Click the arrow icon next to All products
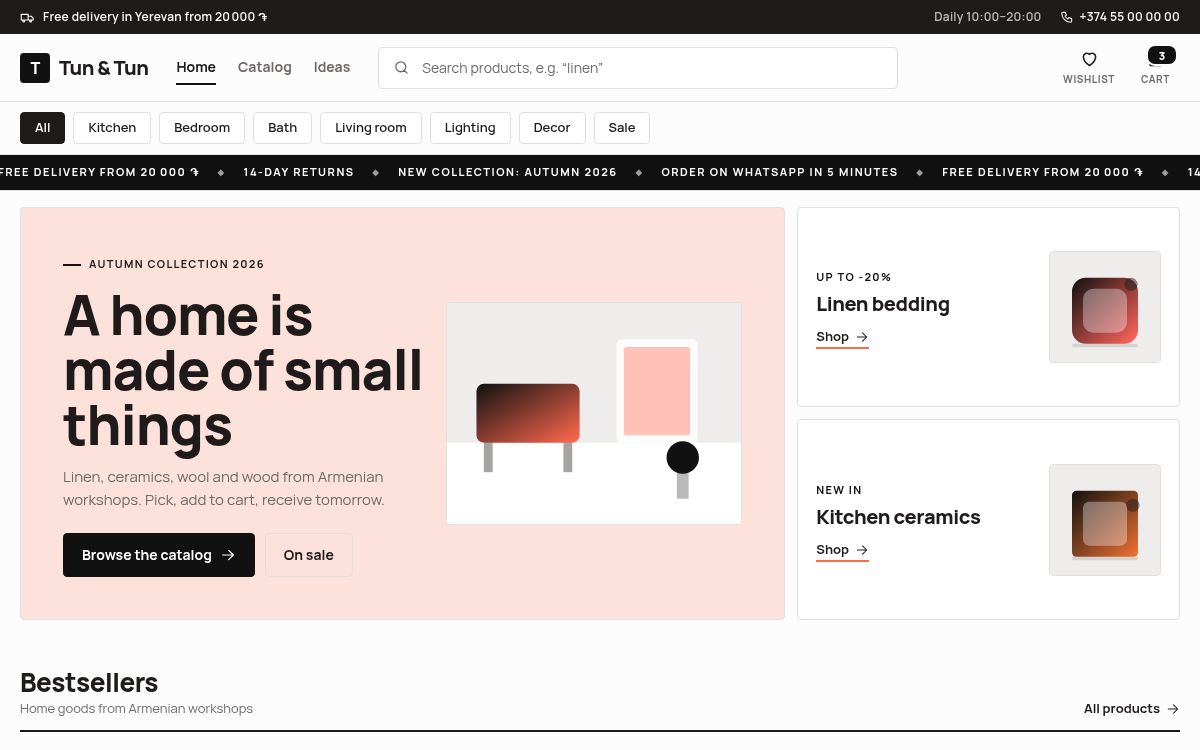 coord(1173,709)
